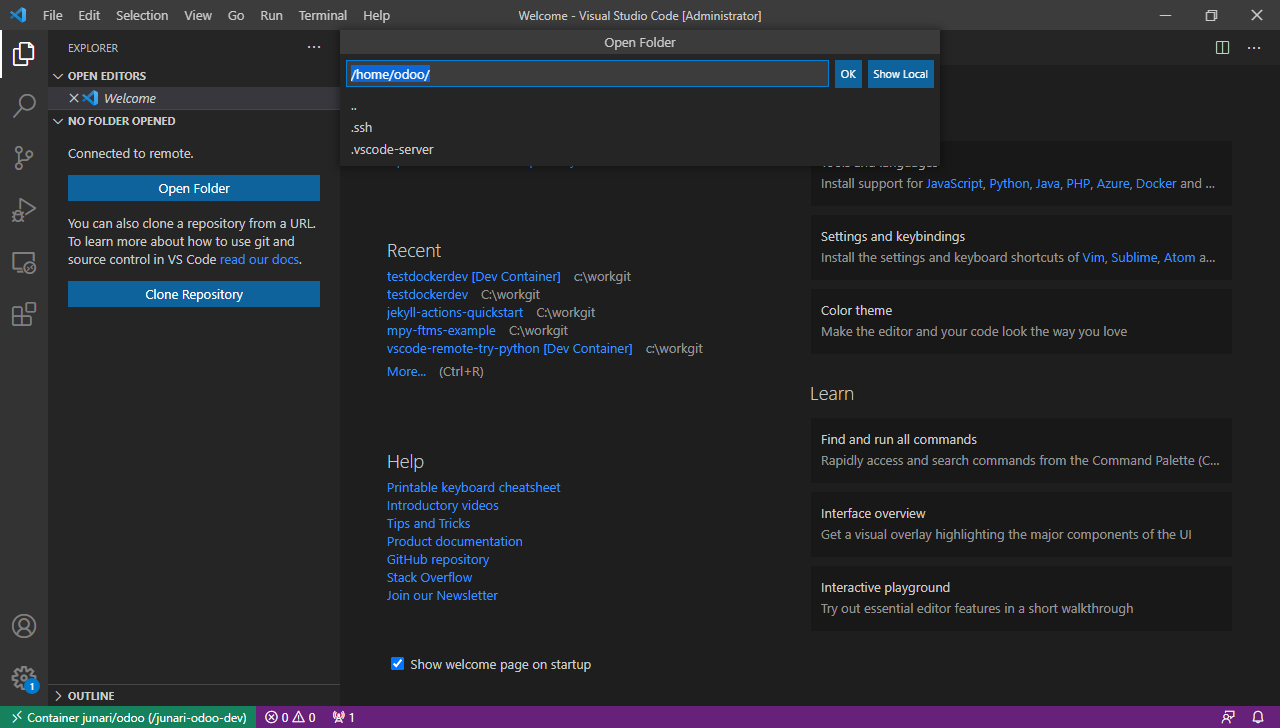Open recent vscode-remote-try-python [Dev Container]
Viewport: 1280px width, 728px height.
(509, 348)
